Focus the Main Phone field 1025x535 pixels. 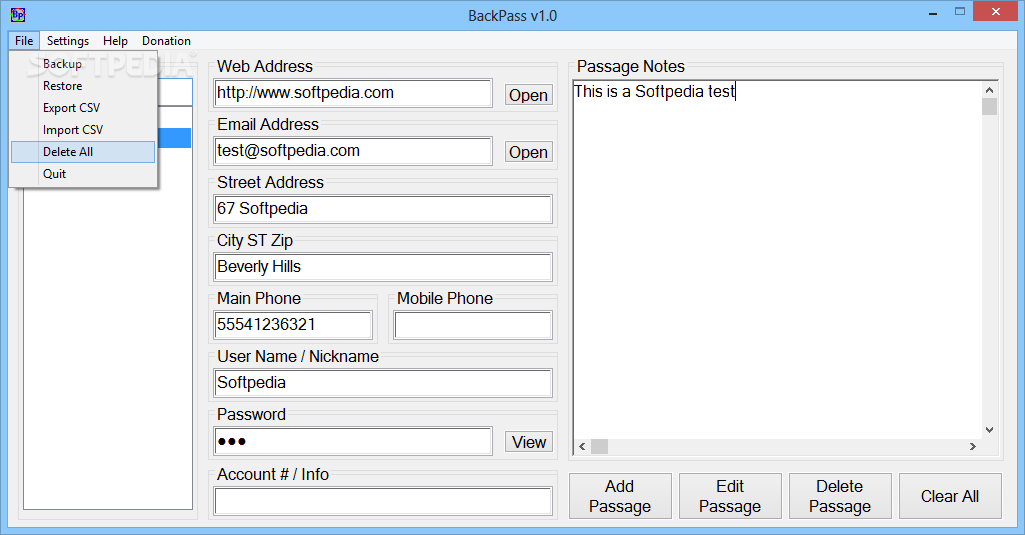coord(293,325)
